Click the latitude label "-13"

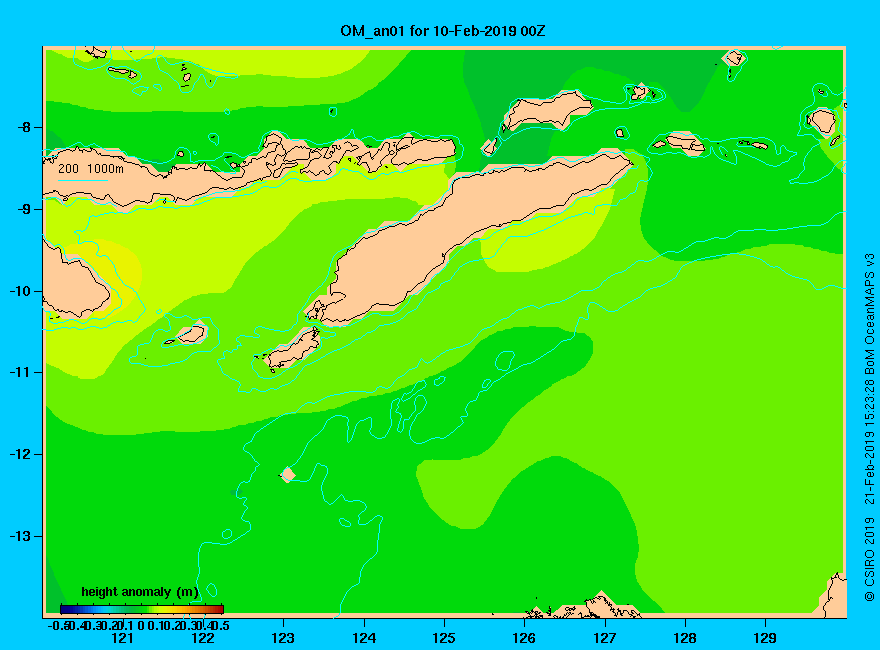20,536
